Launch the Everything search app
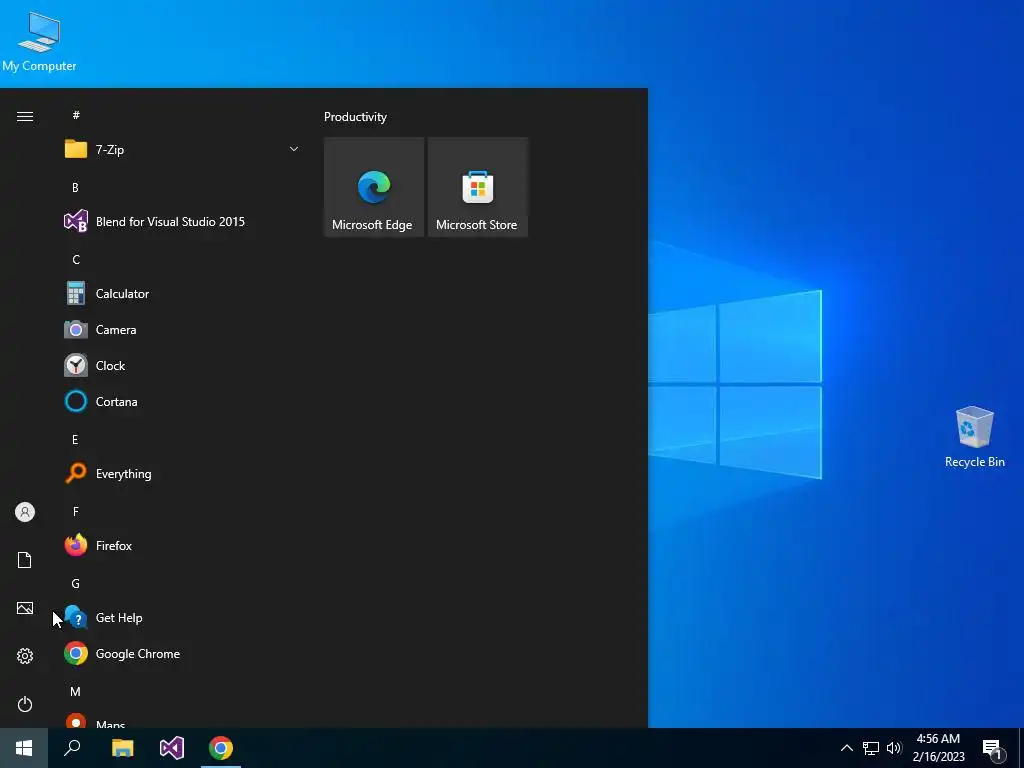Image resolution: width=1024 pixels, height=768 pixels. click(183, 473)
